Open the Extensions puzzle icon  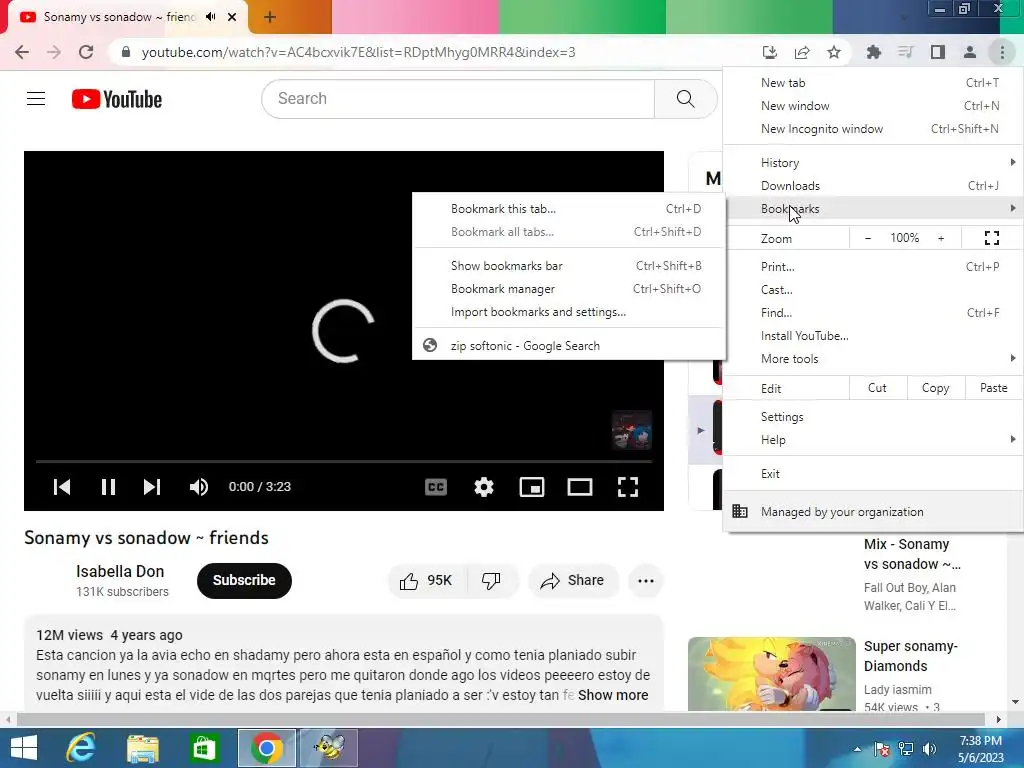[874, 52]
